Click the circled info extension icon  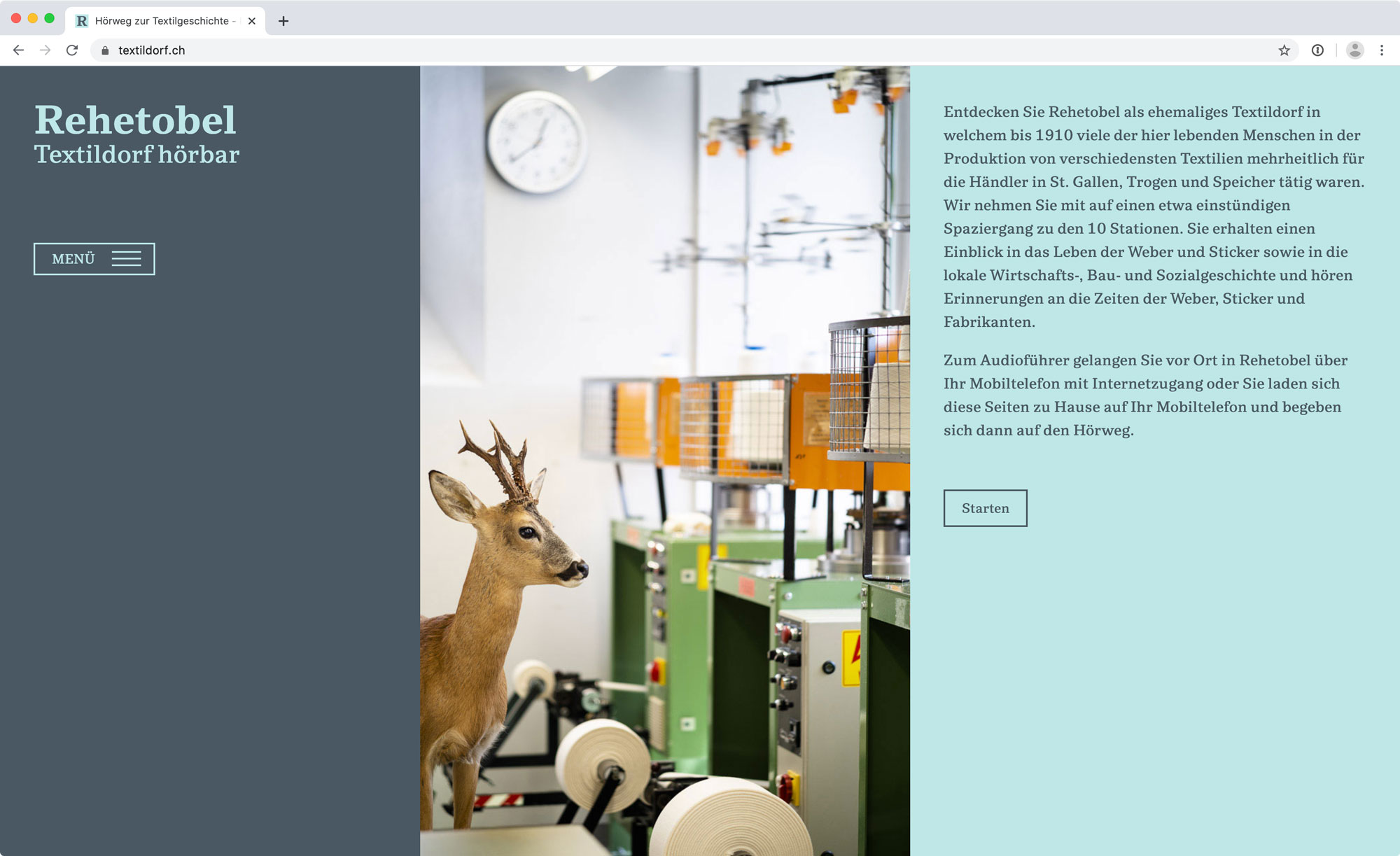1317,50
